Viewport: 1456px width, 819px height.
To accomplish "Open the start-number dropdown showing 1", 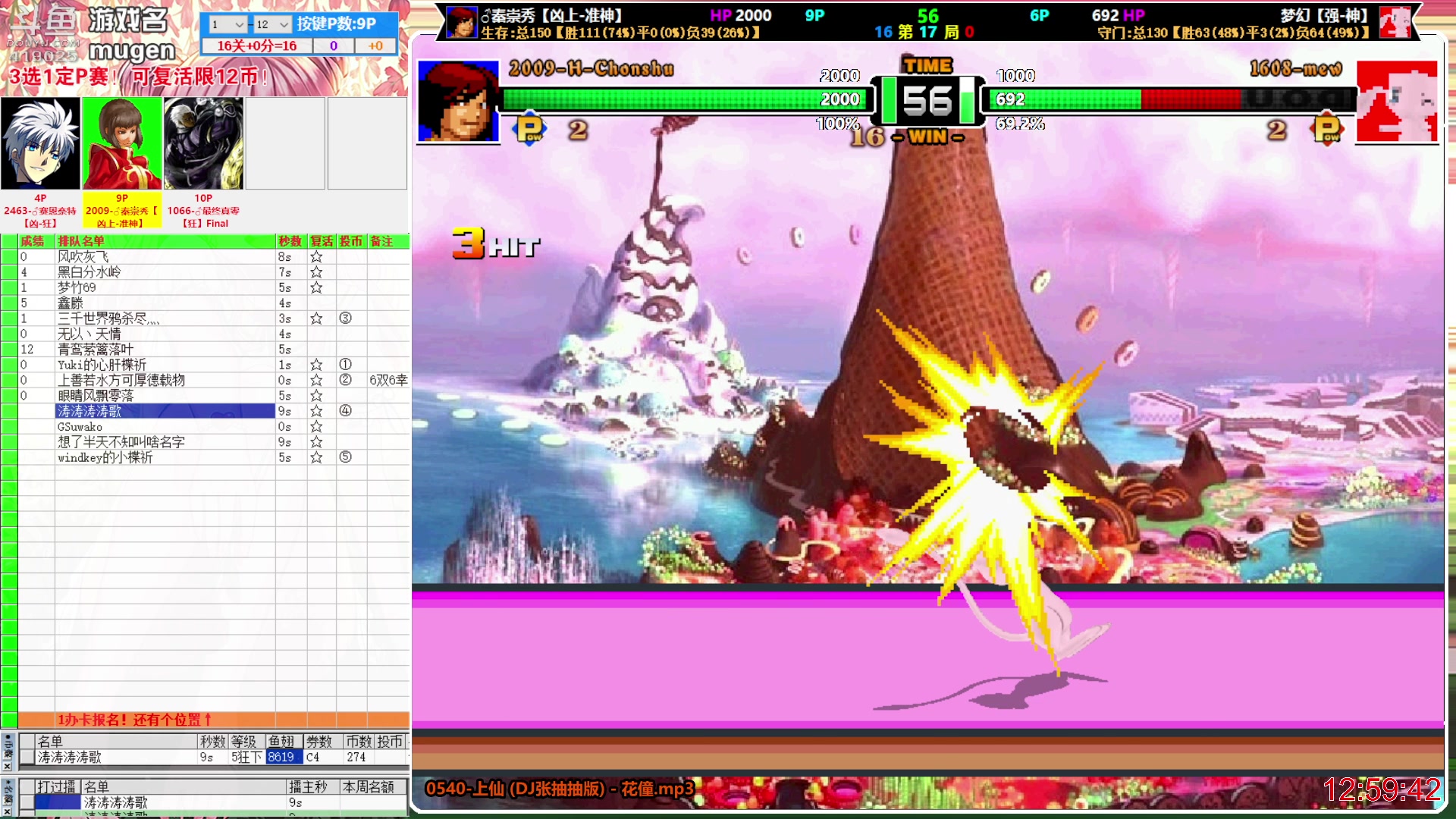I will 227,24.
